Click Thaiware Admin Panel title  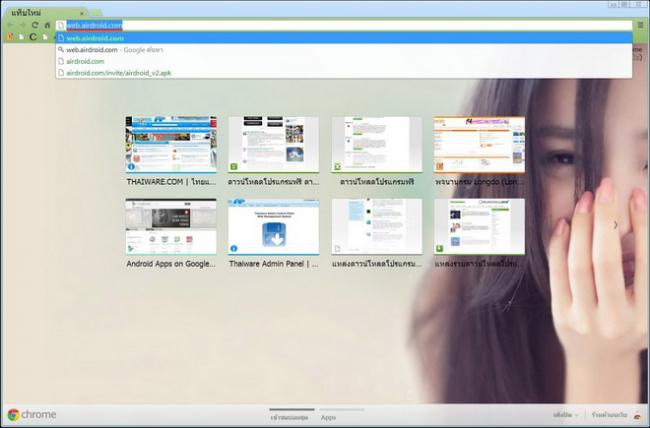[274, 264]
